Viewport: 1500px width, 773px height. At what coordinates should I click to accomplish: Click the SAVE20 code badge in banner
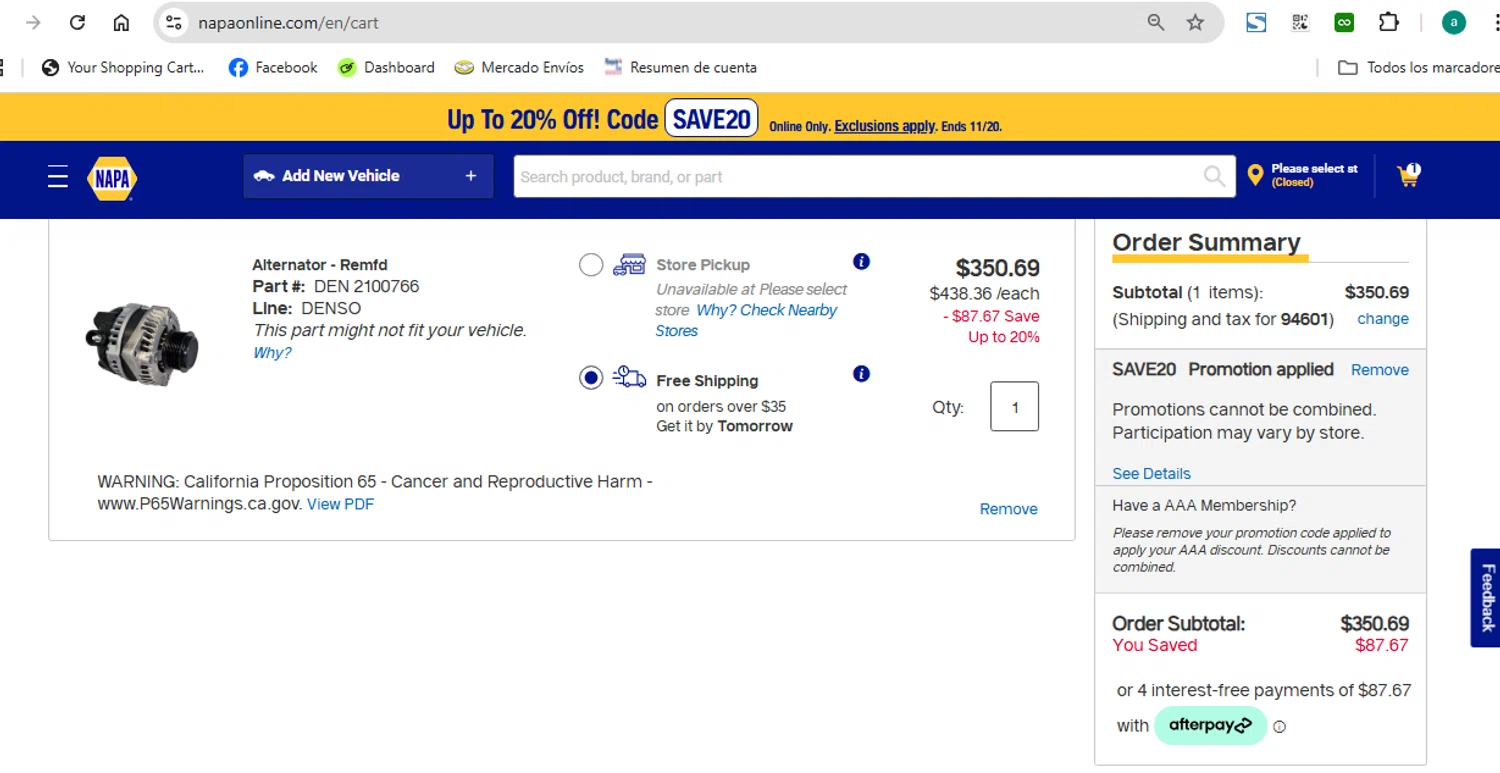coord(711,119)
